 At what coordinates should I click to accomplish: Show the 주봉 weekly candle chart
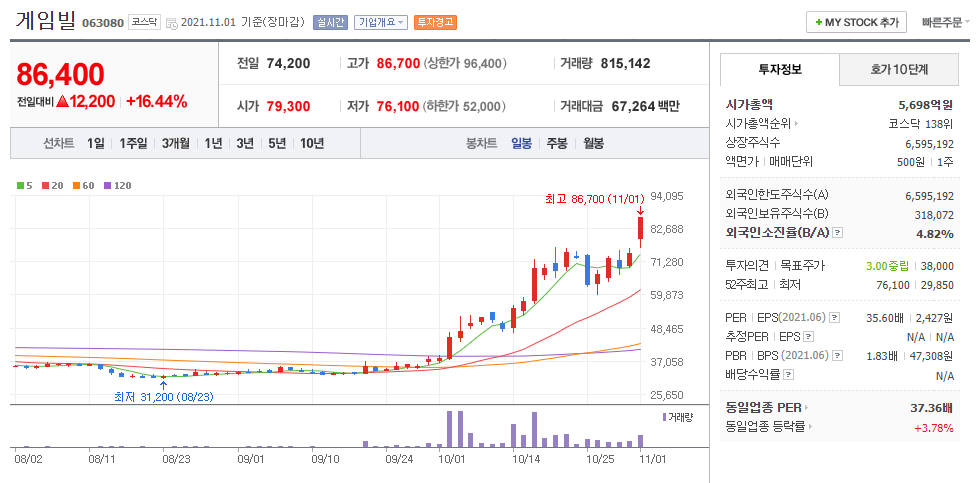coord(558,143)
